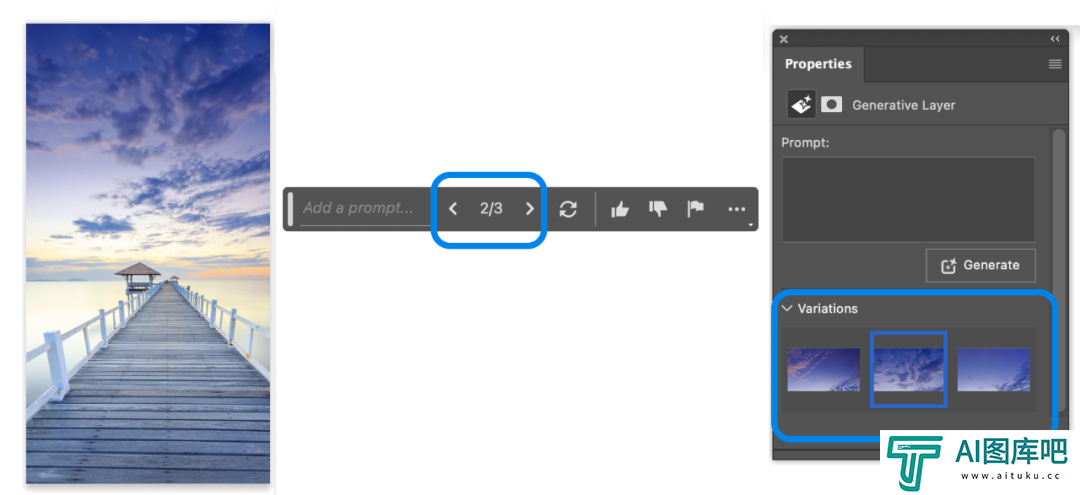The height and width of the screenshot is (495, 1080).
Task: Show the next variation with right chevron
Action: point(530,209)
